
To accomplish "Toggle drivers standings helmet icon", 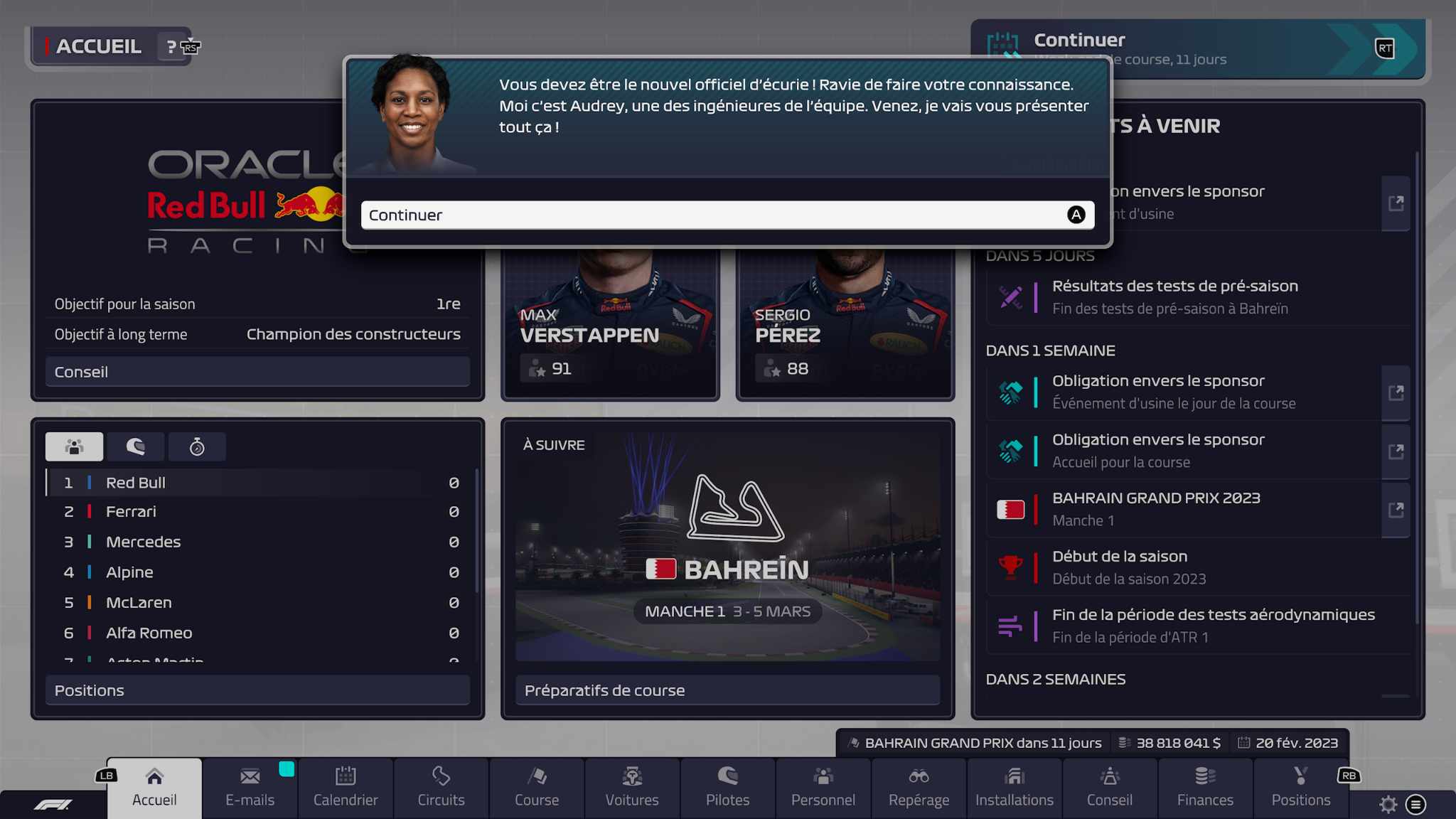I will coord(136,446).
